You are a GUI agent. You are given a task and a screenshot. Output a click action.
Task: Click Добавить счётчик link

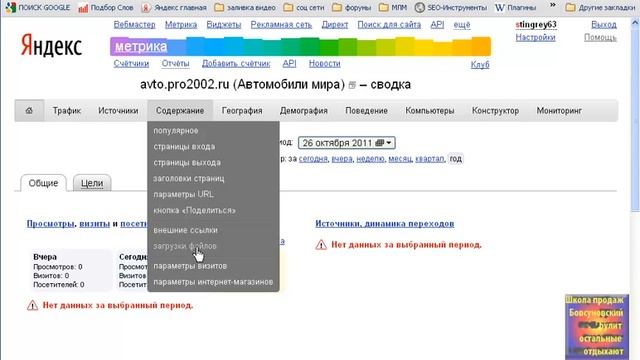tap(236, 64)
